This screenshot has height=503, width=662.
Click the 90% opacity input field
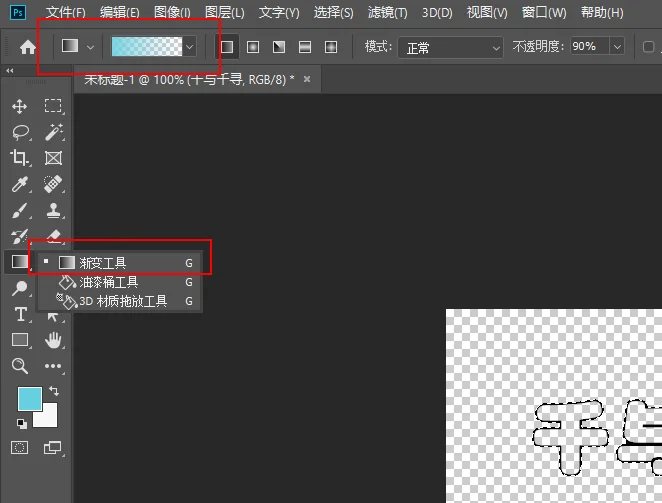pyautogui.click(x=590, y=46)
